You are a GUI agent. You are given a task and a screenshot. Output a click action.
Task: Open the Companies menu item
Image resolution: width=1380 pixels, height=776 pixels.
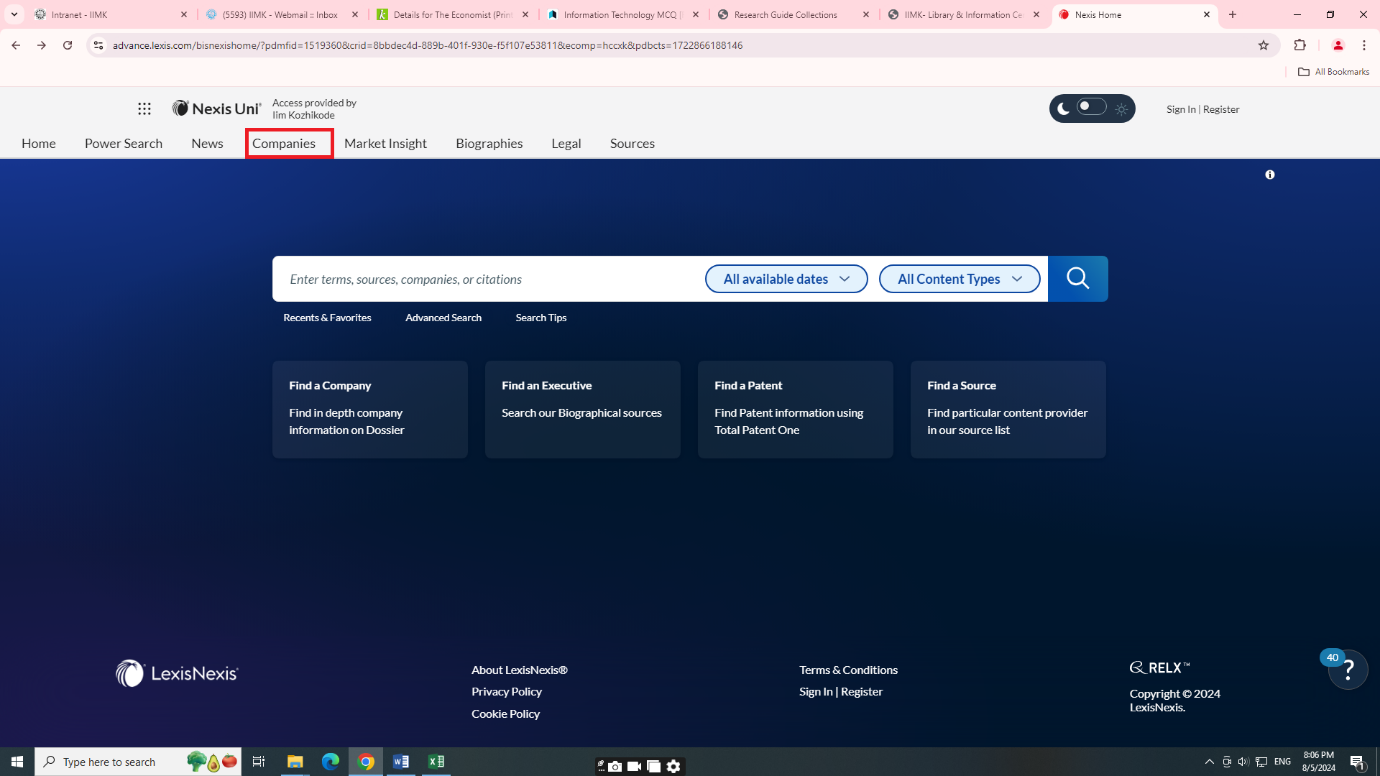pos(284,143)
